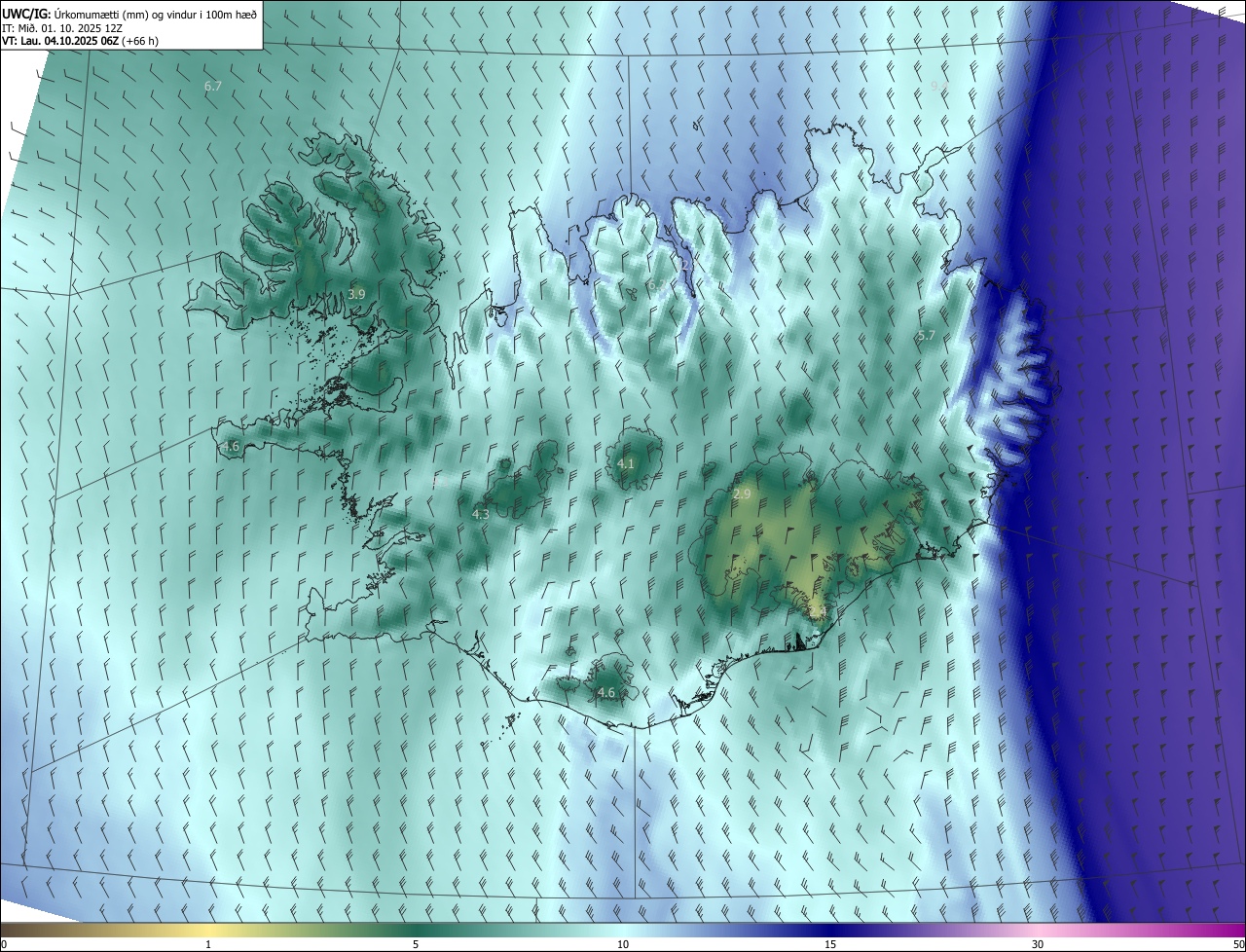
Task: Click the 4.6 value on Mýrdalsjökull glacier
Action: coord(605,693)
